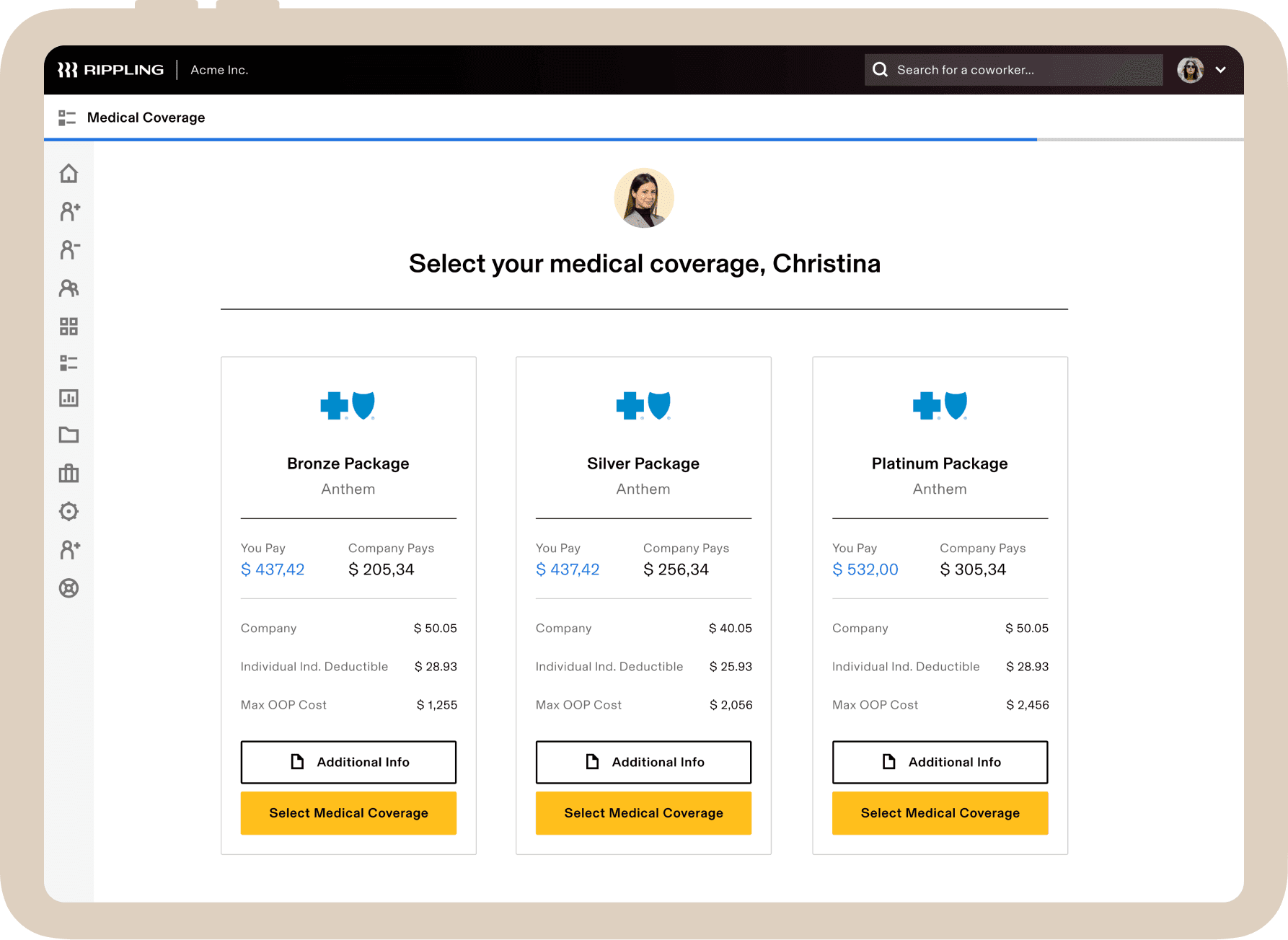Click the Medical Coverage progress bar
Screen dimensions: 1288x940
tap(541, 139)
